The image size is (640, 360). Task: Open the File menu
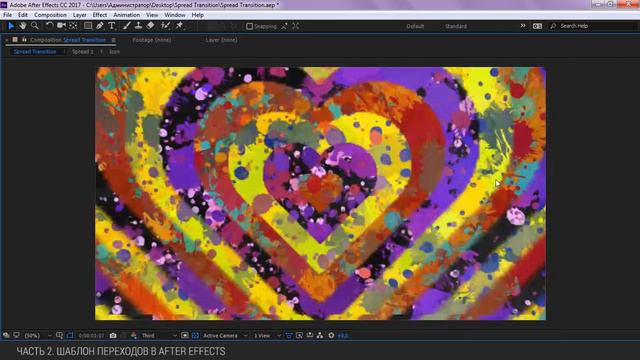[x=7, y=15]
